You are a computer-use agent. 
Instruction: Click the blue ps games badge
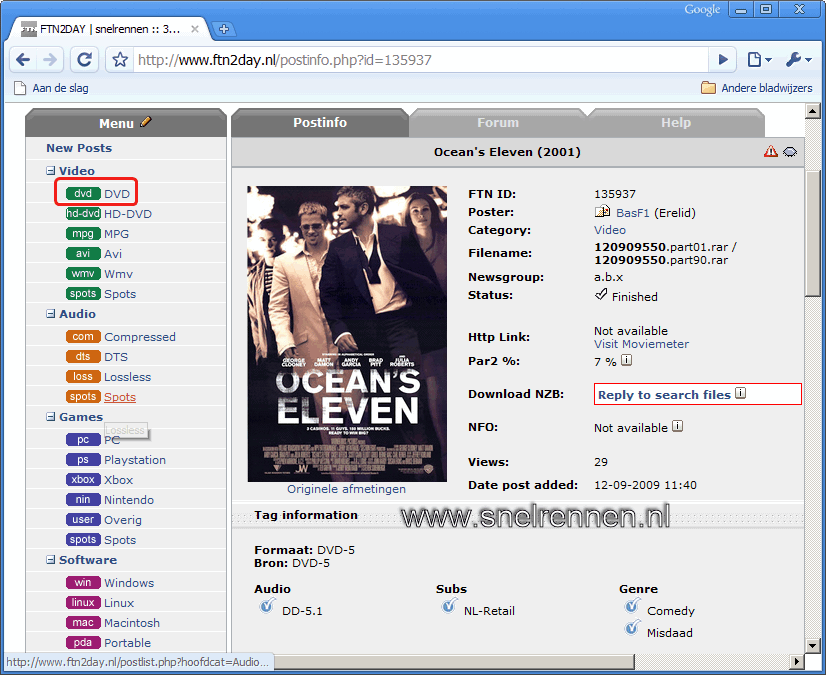[83, 459]
